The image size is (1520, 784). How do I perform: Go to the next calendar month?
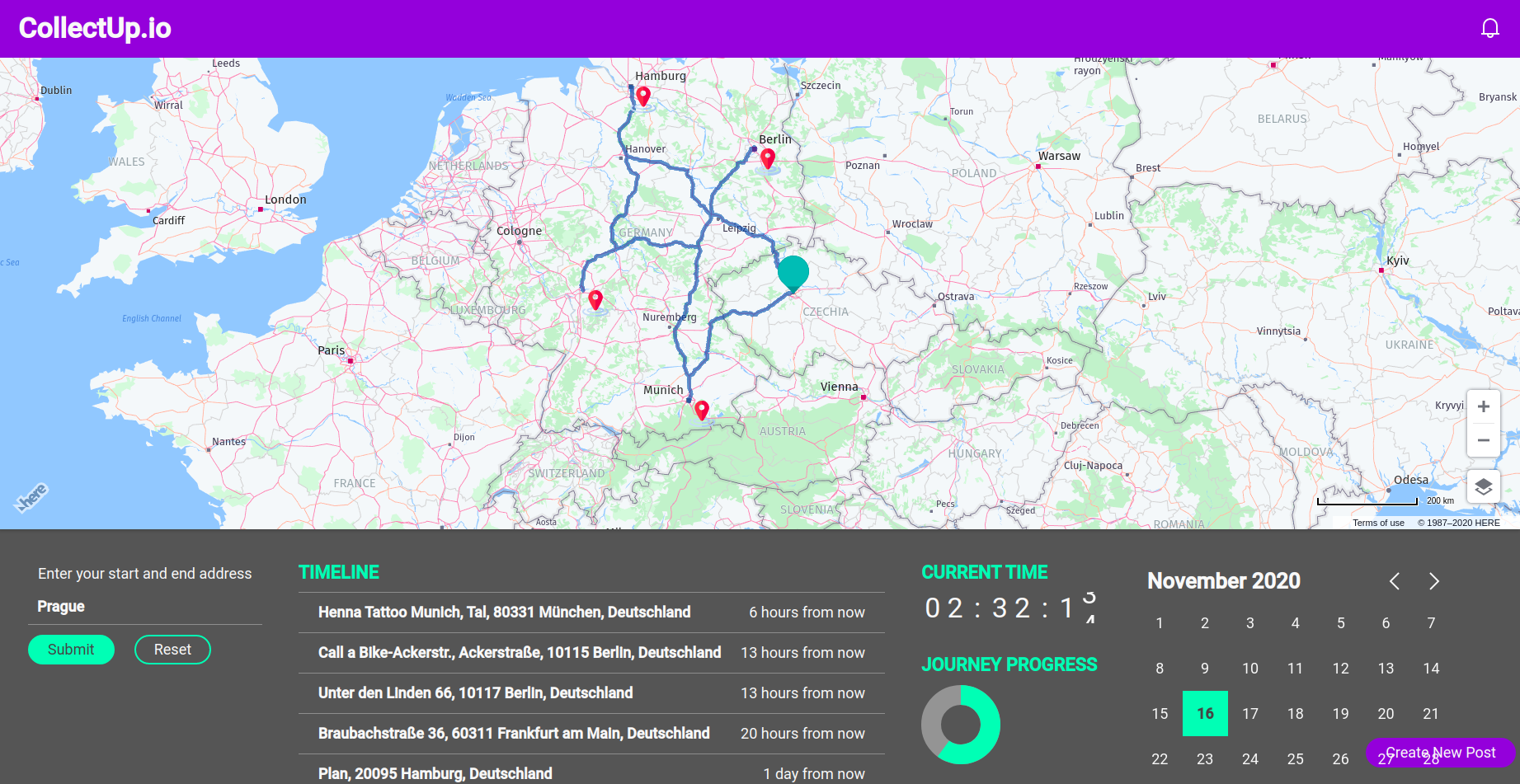(1434, 581)
